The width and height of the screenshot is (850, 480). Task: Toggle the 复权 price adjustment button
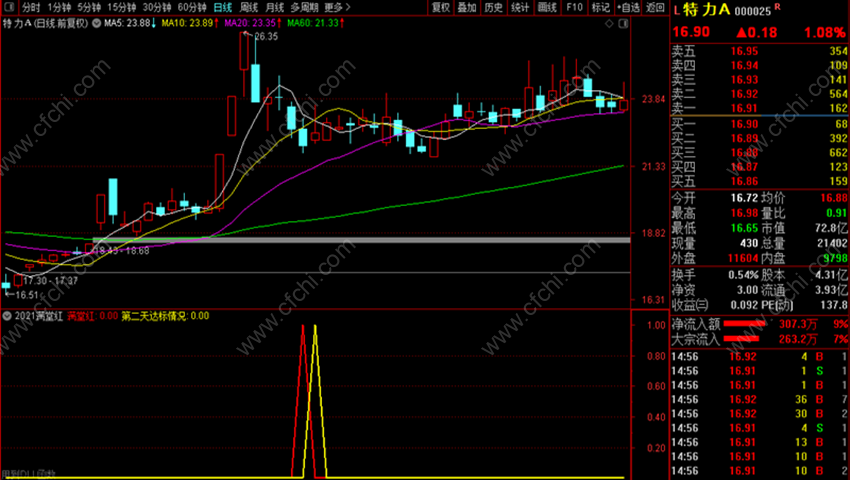click(x=441, y=8)
